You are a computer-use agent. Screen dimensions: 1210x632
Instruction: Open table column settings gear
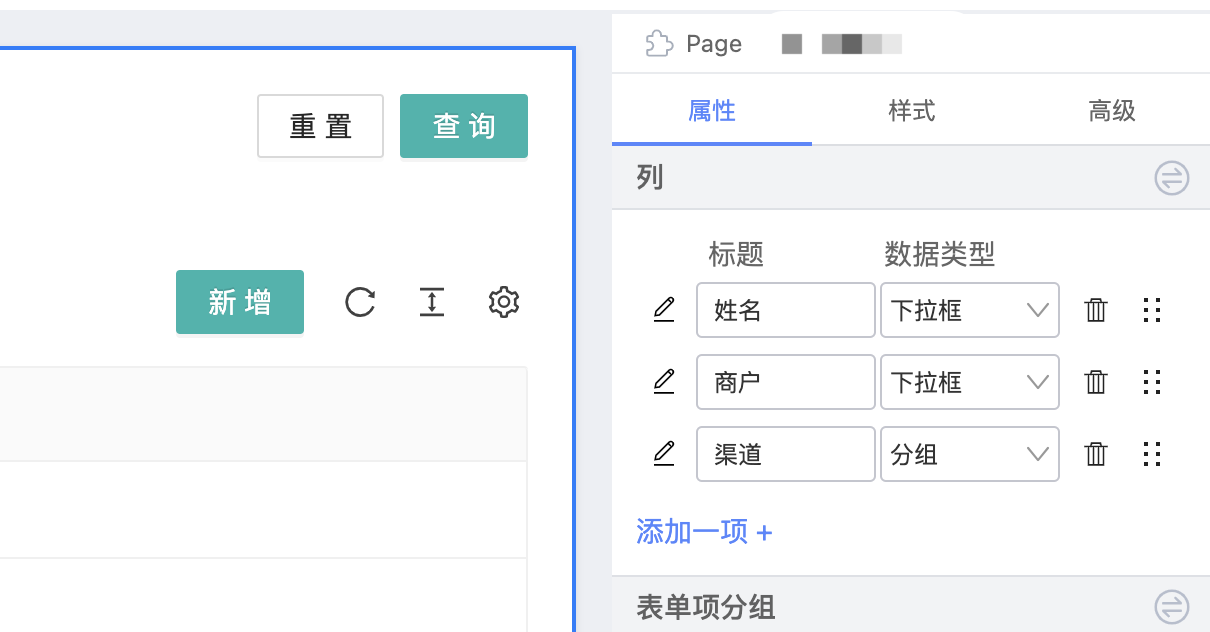[504, 302]
